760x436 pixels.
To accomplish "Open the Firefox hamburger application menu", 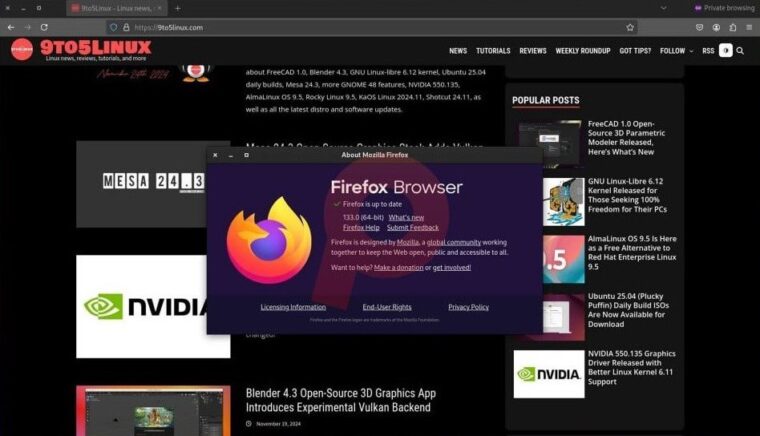I will [749, 28].
